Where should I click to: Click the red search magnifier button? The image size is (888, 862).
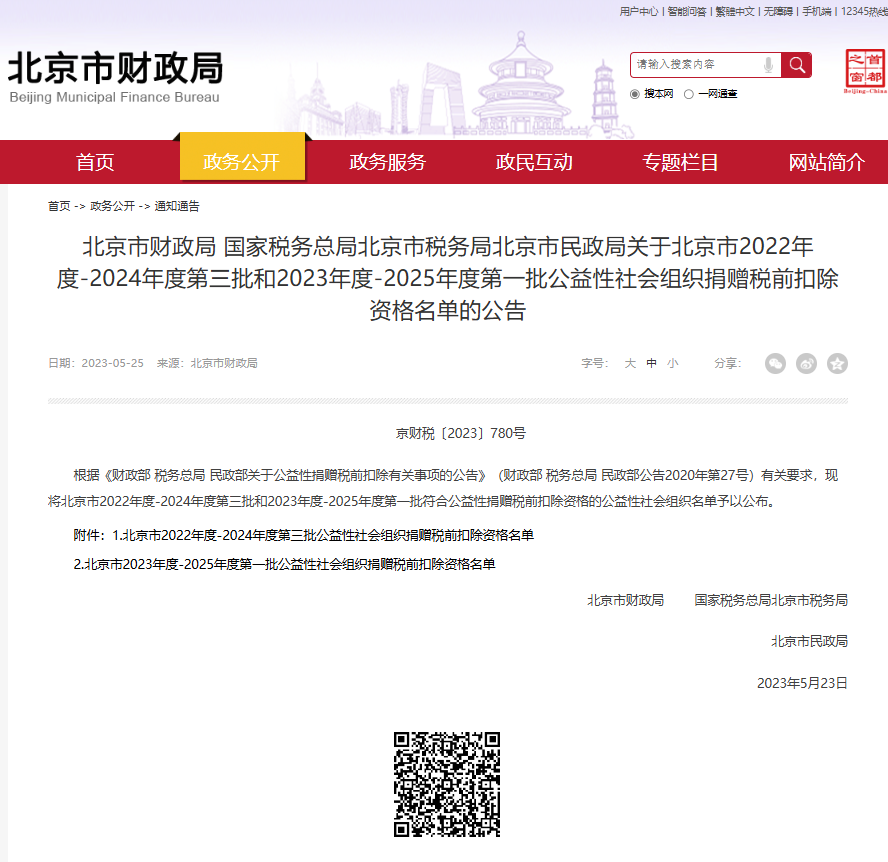(x=796, y=65)
